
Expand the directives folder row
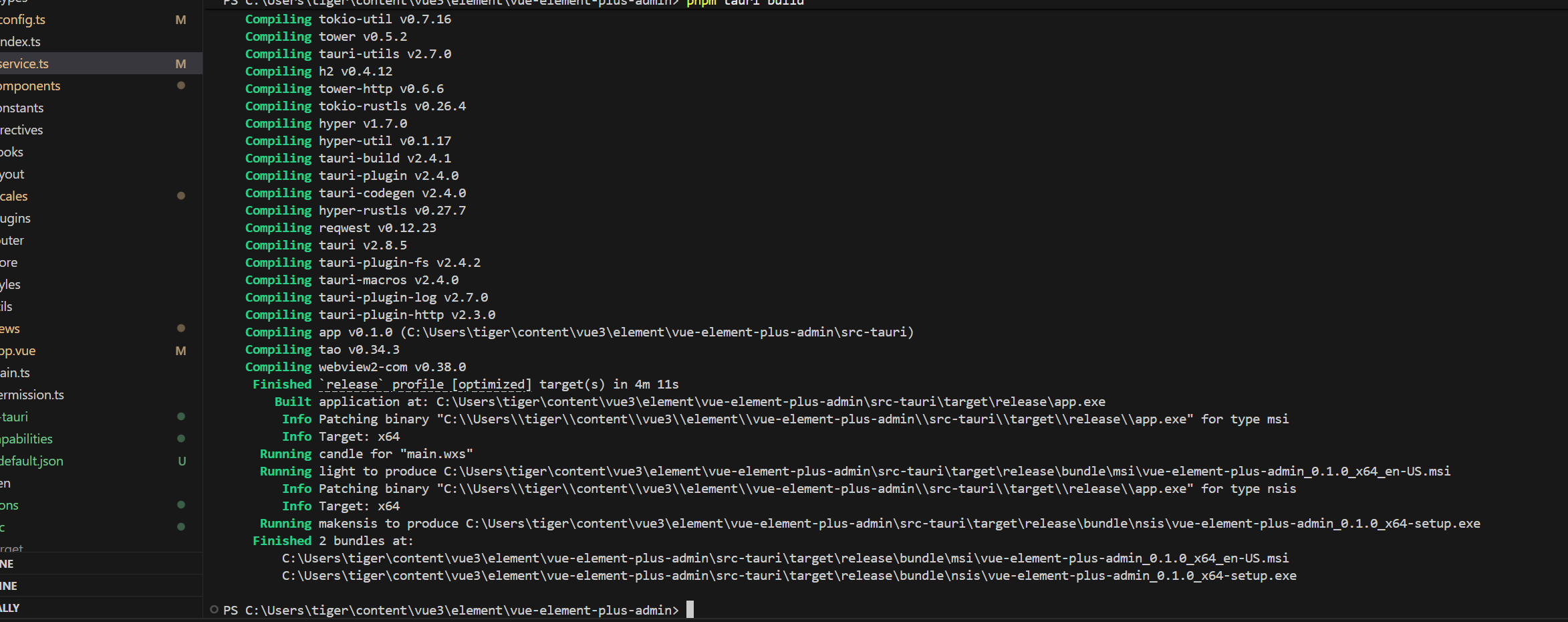pos(100,130)
